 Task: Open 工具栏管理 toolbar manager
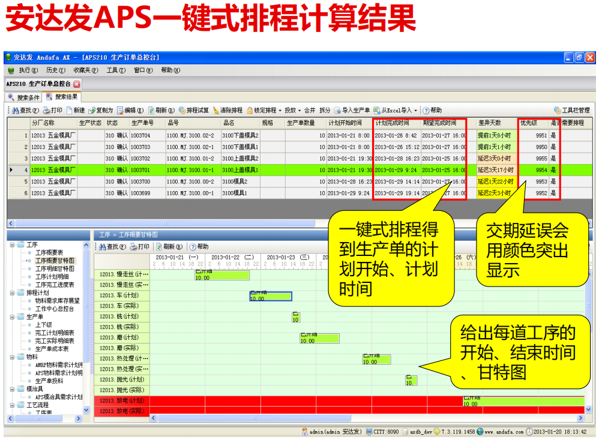[x=572, y=110]
